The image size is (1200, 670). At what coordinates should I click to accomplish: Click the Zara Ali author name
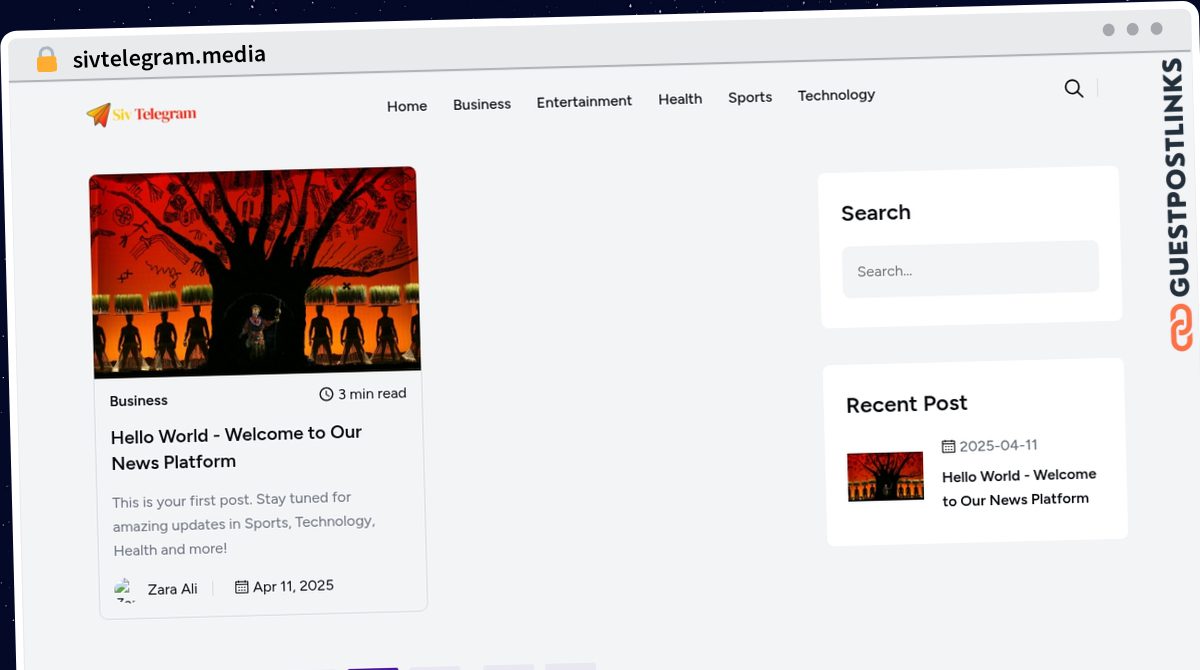[172, 589]
